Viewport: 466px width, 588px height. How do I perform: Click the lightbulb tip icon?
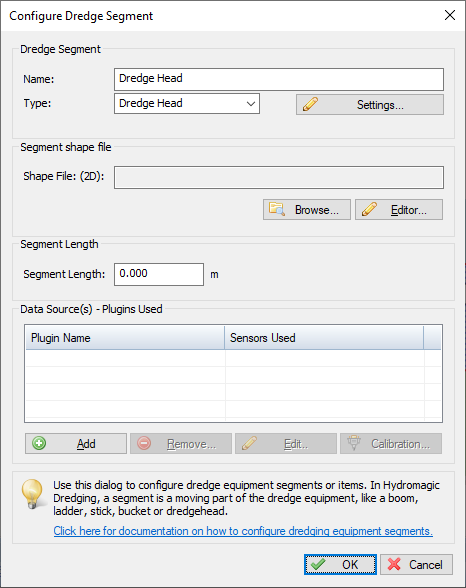(x=33, y=494)
